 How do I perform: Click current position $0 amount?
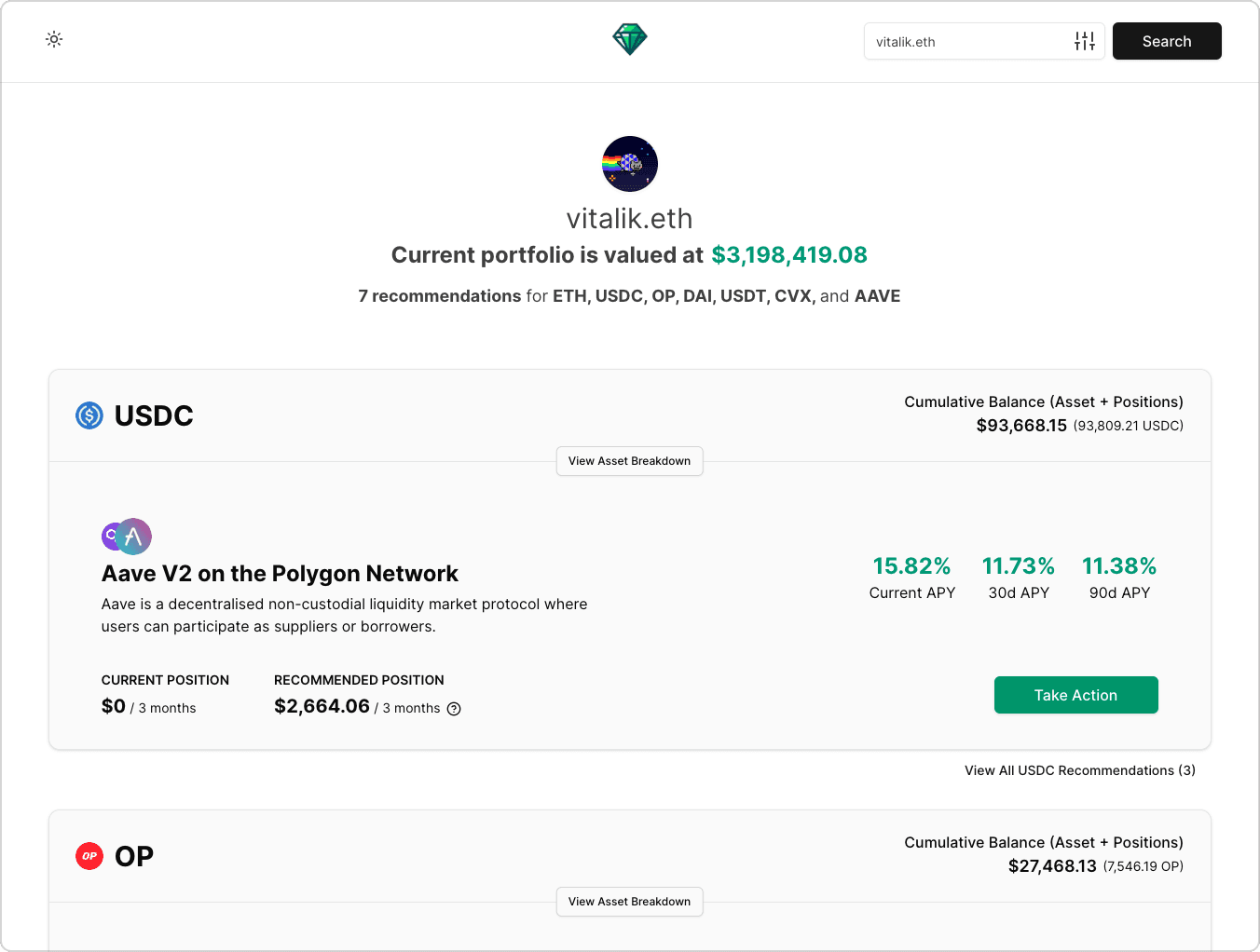tap(114, 706)
